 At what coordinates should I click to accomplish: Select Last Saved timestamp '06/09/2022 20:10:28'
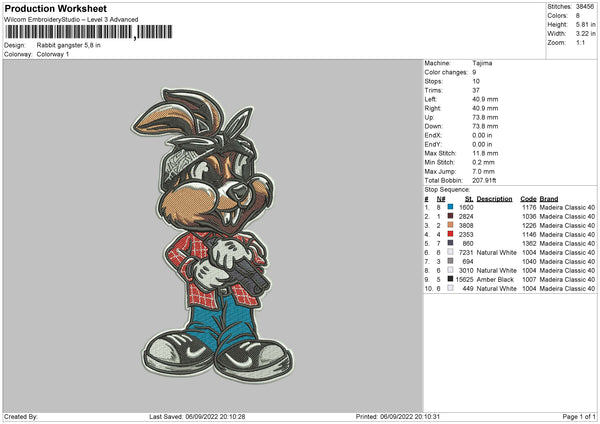[x=215, y=417]
